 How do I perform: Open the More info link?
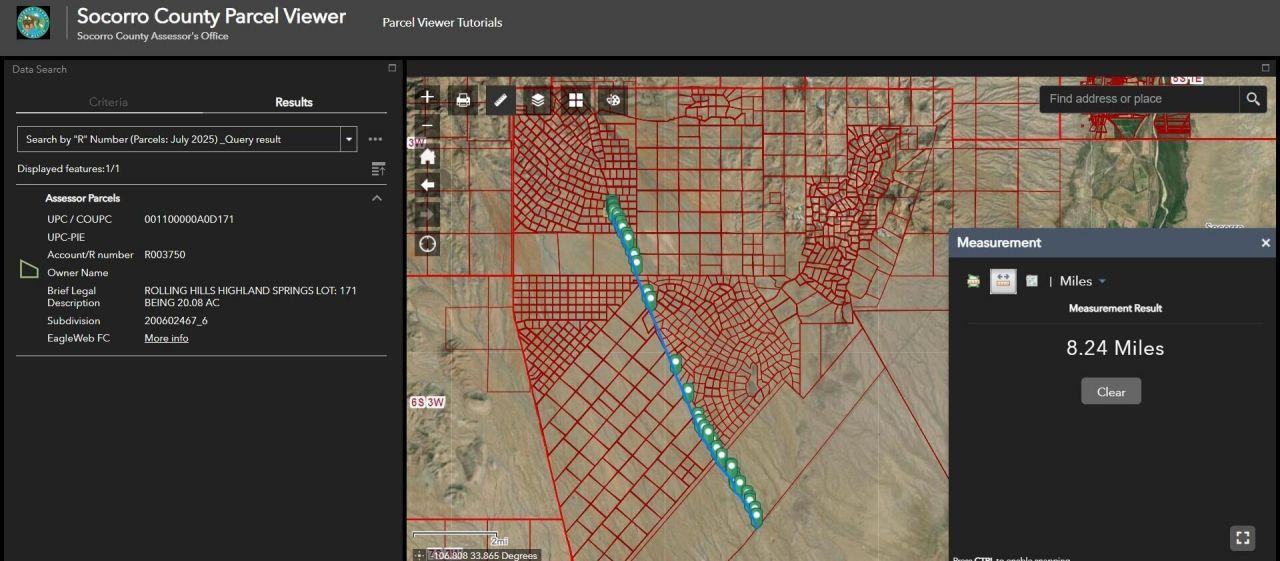[166, 338]
